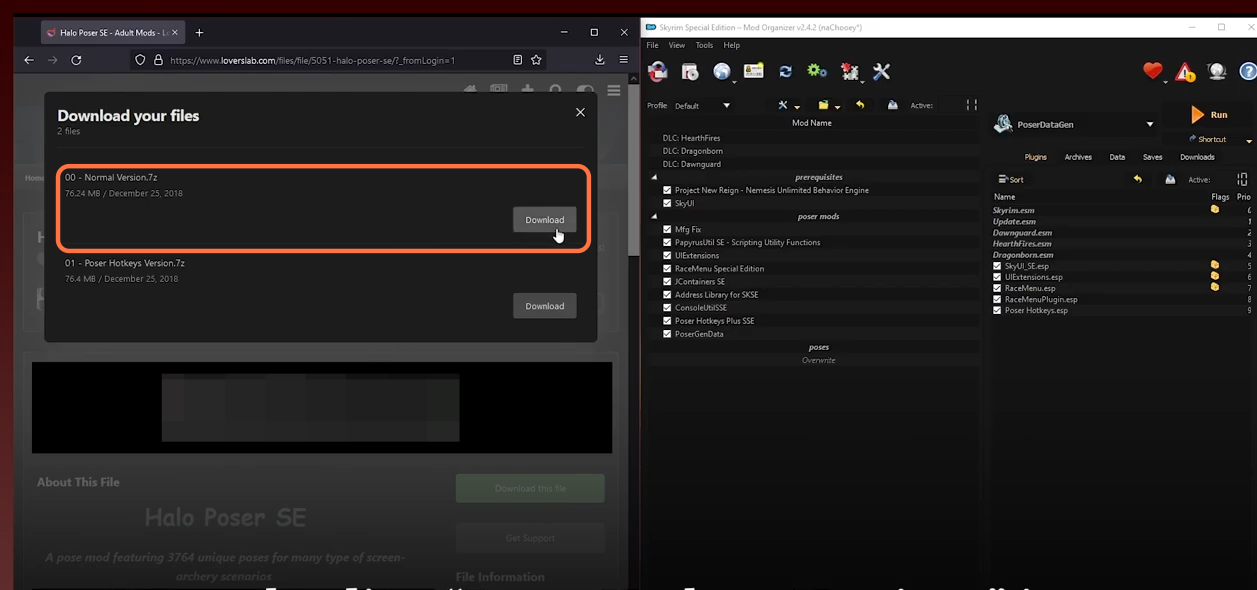Click the Refresh arrows icon in Mod Organizer
This screenshot has width=1257, height=590.
click(x=786, y=71)
